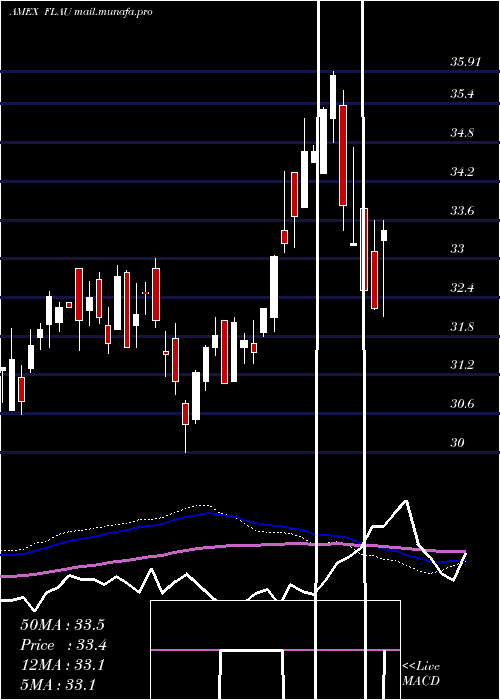
Task: Select the tallest red candle near 35.4
Action: point(343,155)
